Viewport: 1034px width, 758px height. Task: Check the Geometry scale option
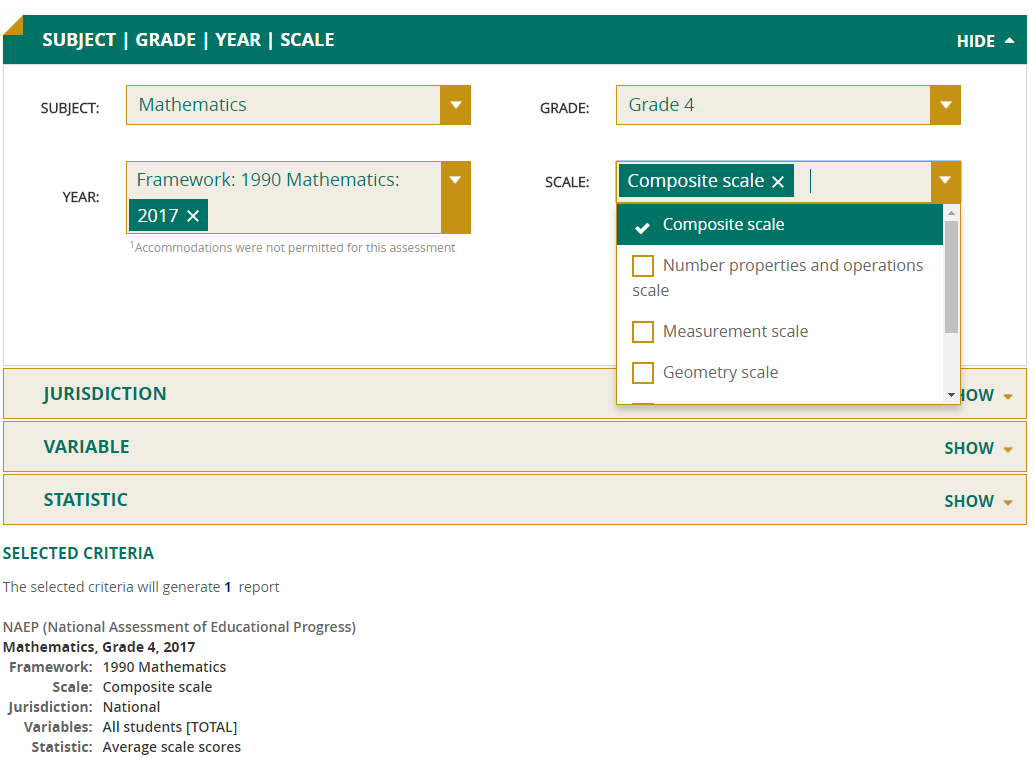coord(643,373)
